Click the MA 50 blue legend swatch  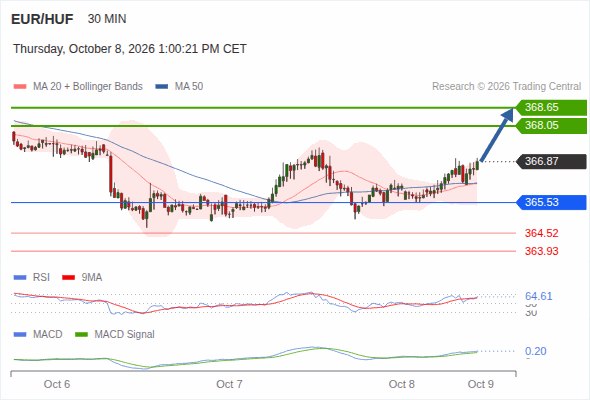coord(162,87)
